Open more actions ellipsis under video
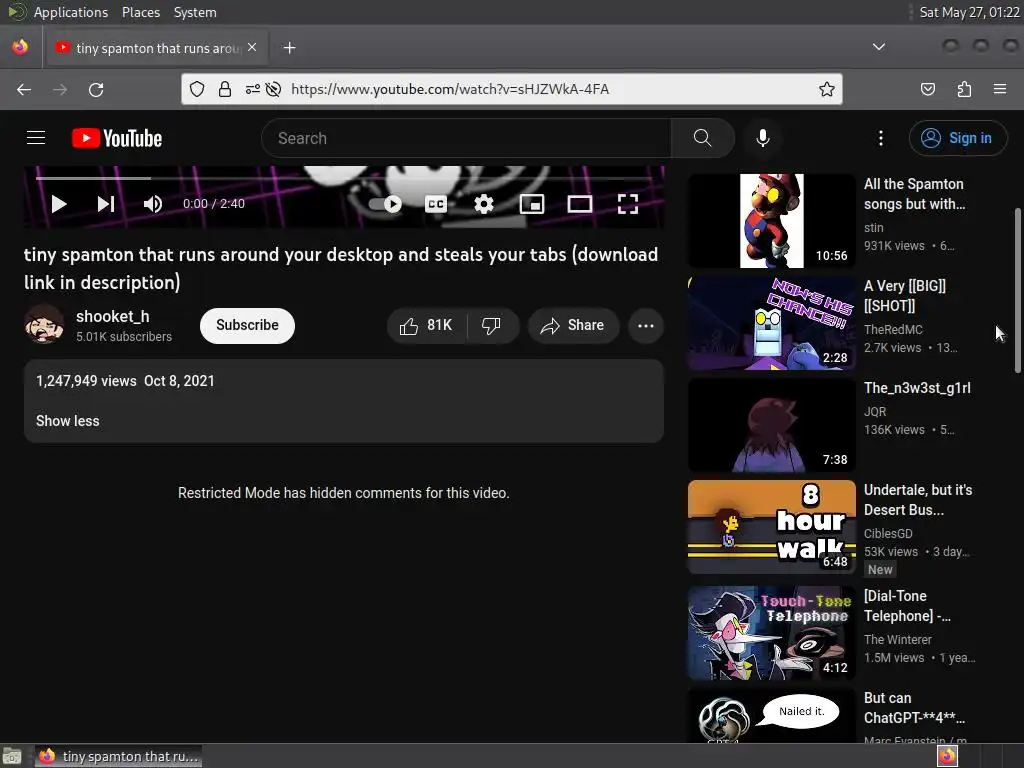 646,325
